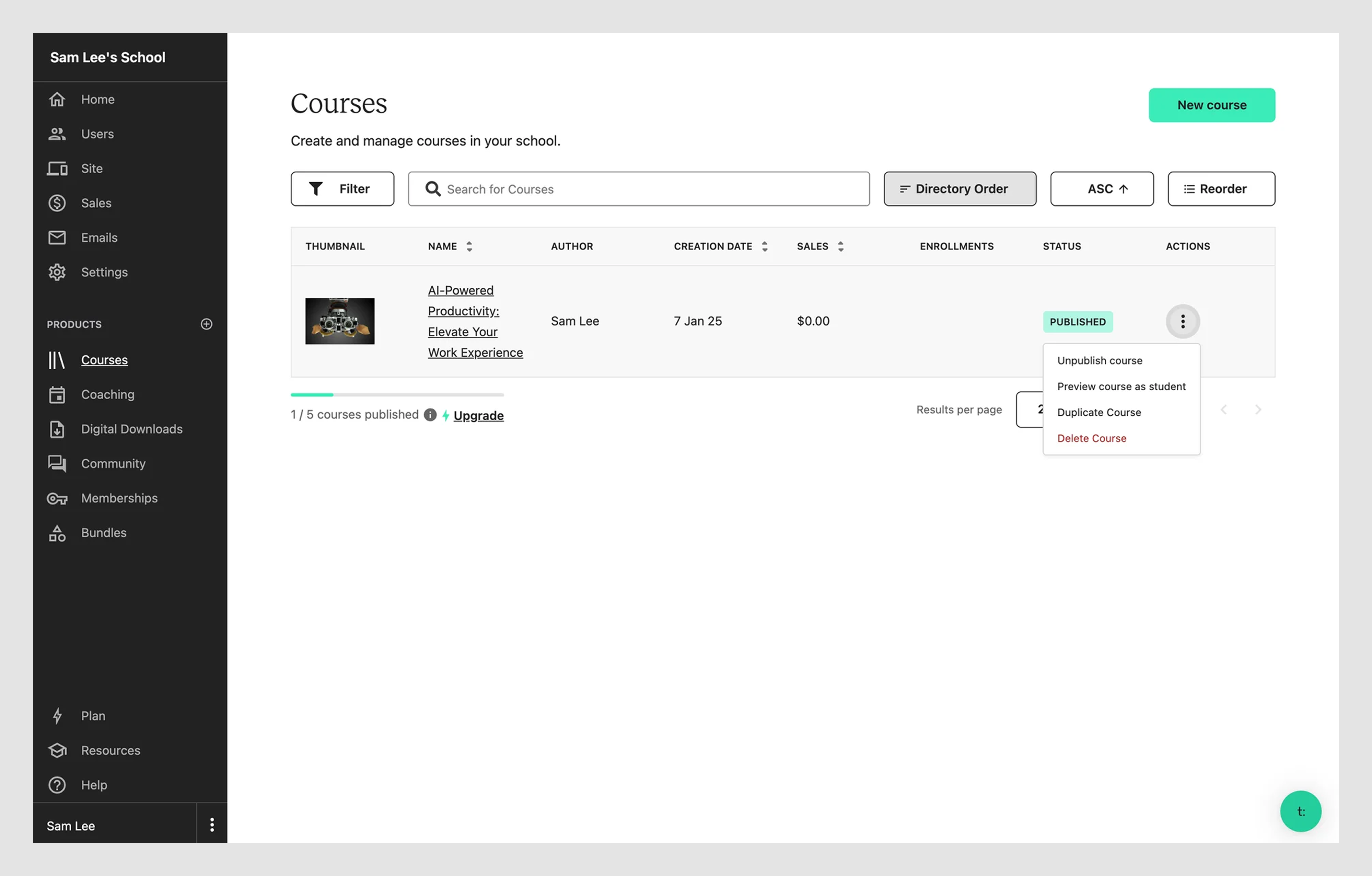
Task: Click the courses published info icon
Action: click(430, 415)
